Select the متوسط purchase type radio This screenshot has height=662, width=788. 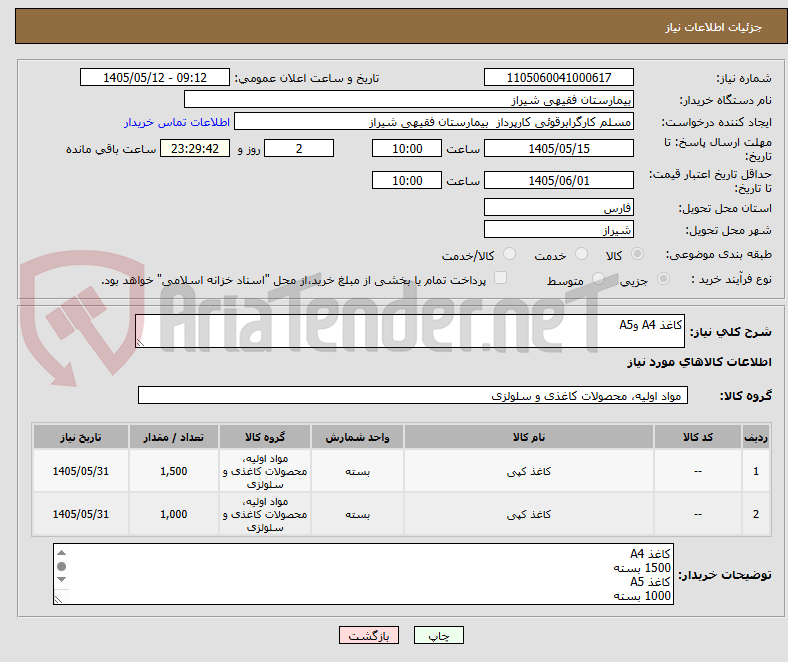(x=598, y=278)
